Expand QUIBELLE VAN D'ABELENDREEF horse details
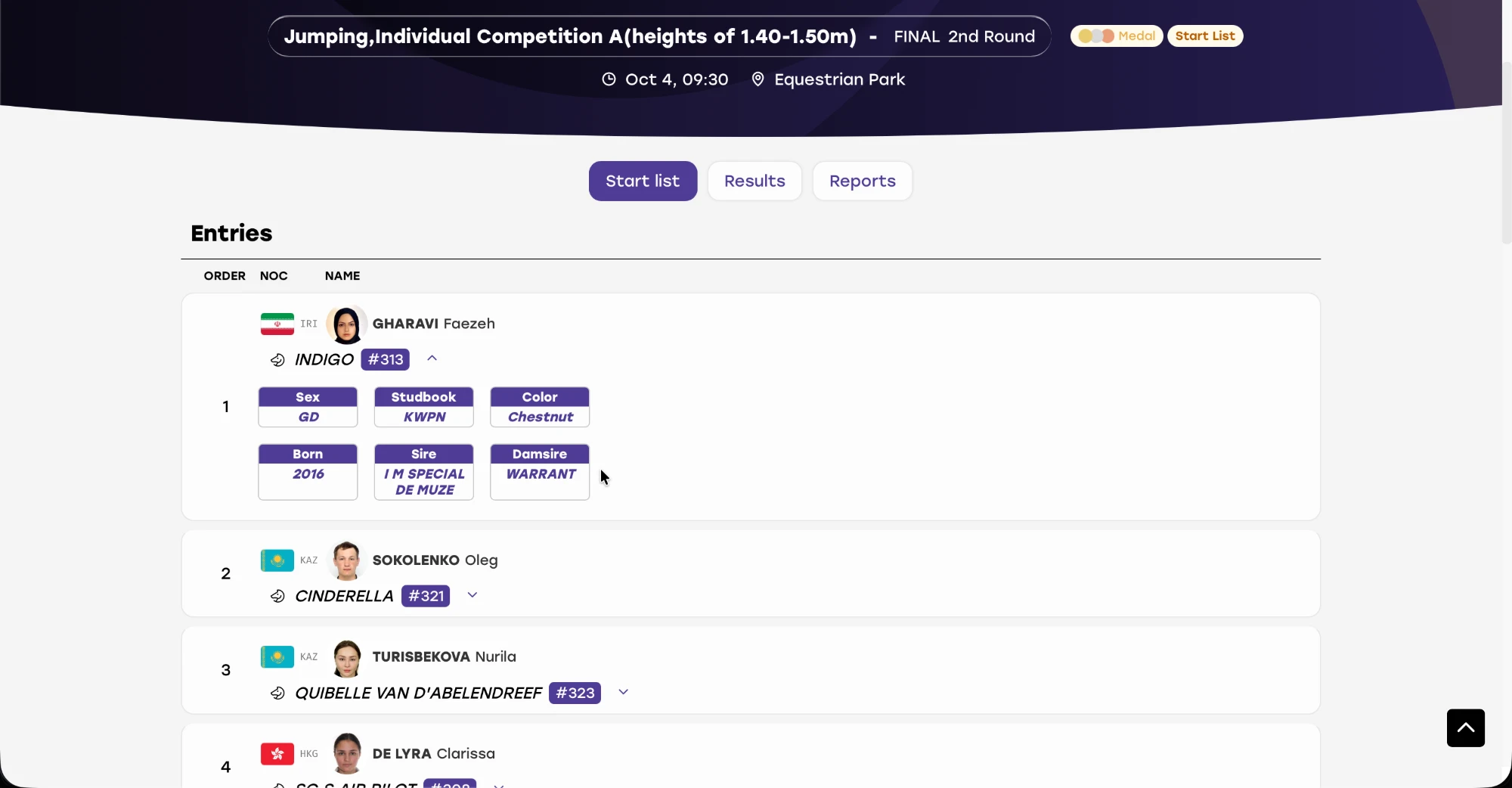 [x=624, y=692]
